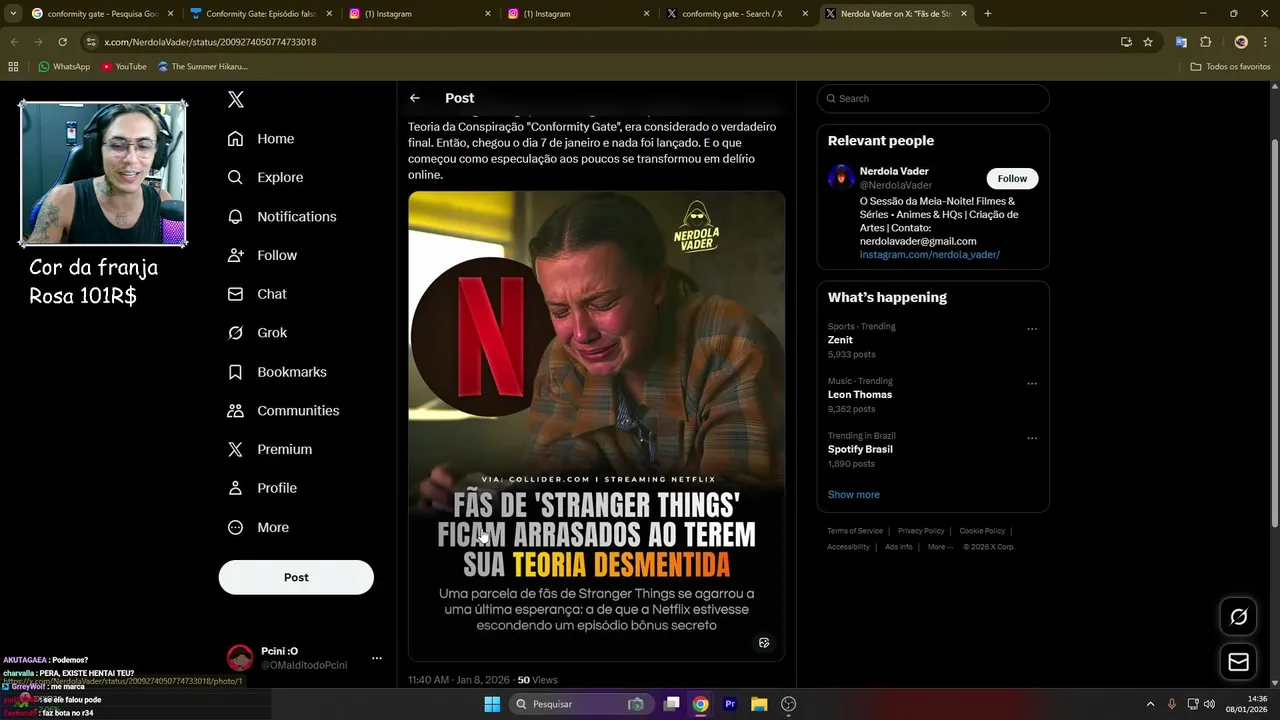Open the Follow sidebar item
This screenshot has height=720, width=1280.
click(262, 255)
